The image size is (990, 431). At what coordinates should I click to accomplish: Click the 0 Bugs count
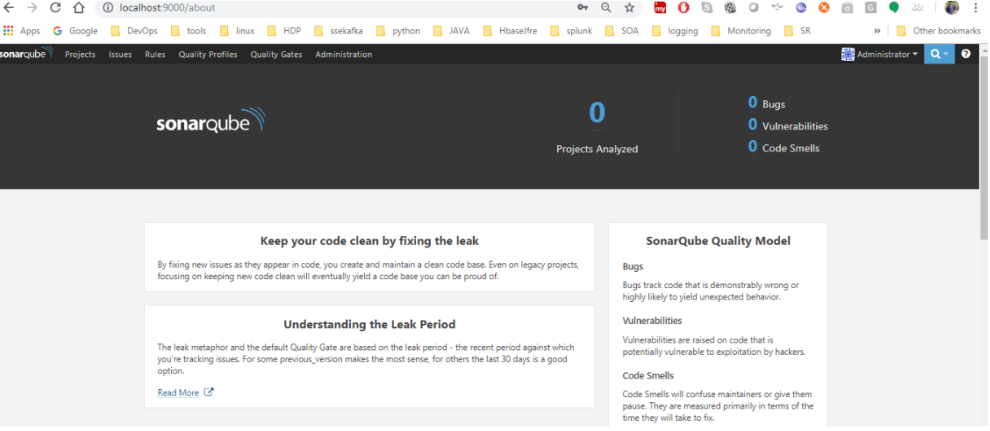tap(753, 102)
